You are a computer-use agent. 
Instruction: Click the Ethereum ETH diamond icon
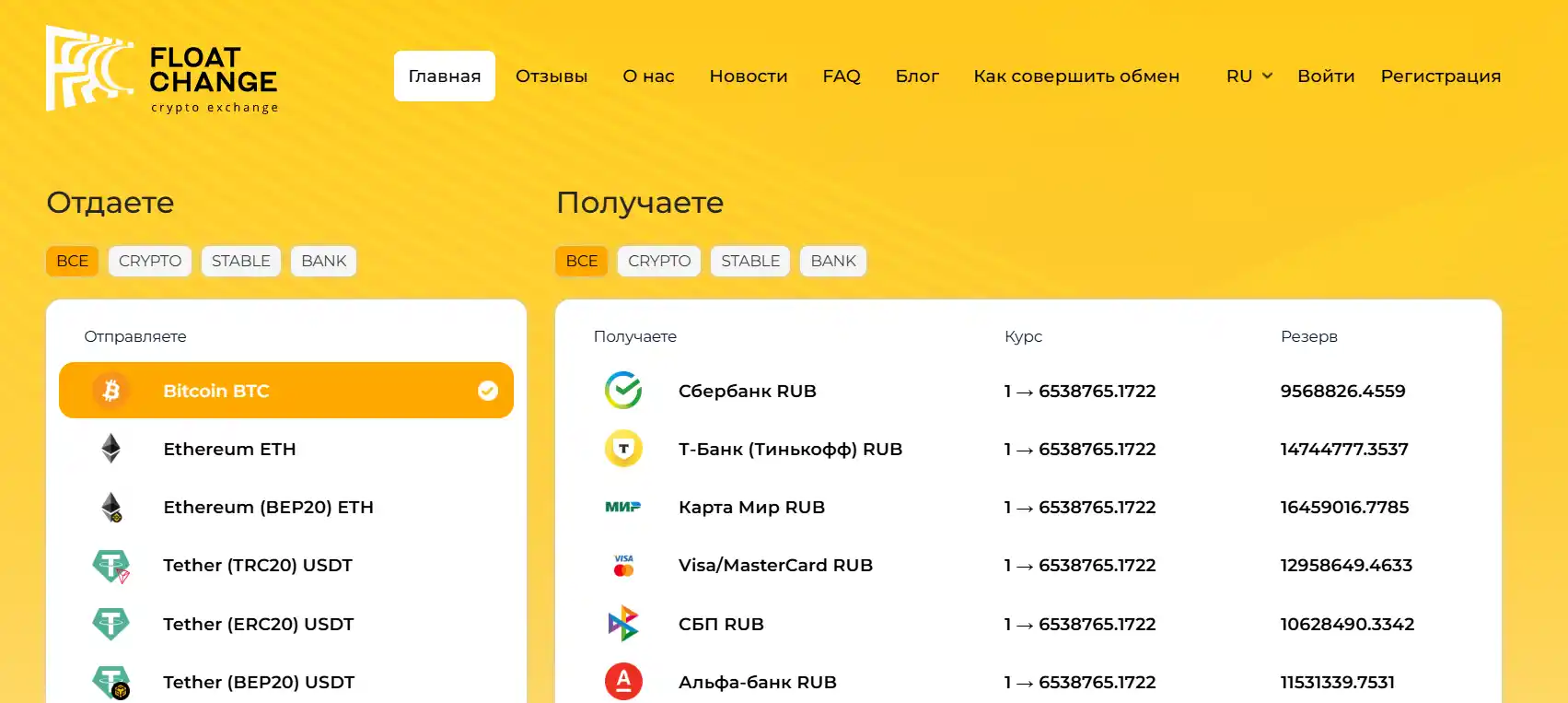pyautogui.click(x=111, y=449)
